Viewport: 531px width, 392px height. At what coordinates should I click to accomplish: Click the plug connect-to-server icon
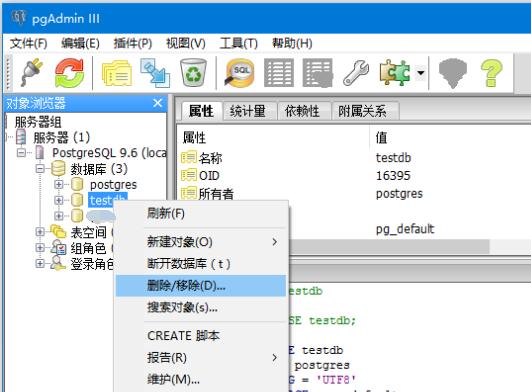pos(32,72)
